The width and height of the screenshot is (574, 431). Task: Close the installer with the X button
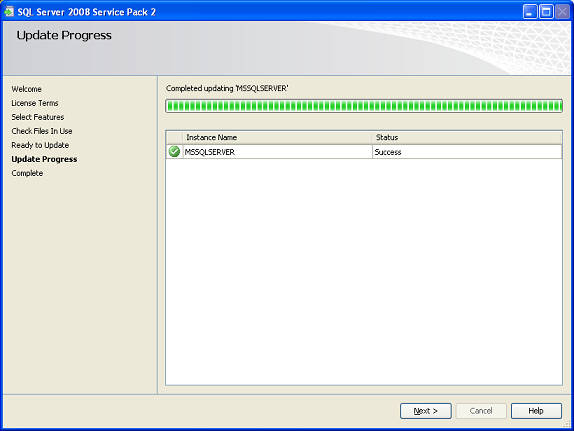point(562,12)
